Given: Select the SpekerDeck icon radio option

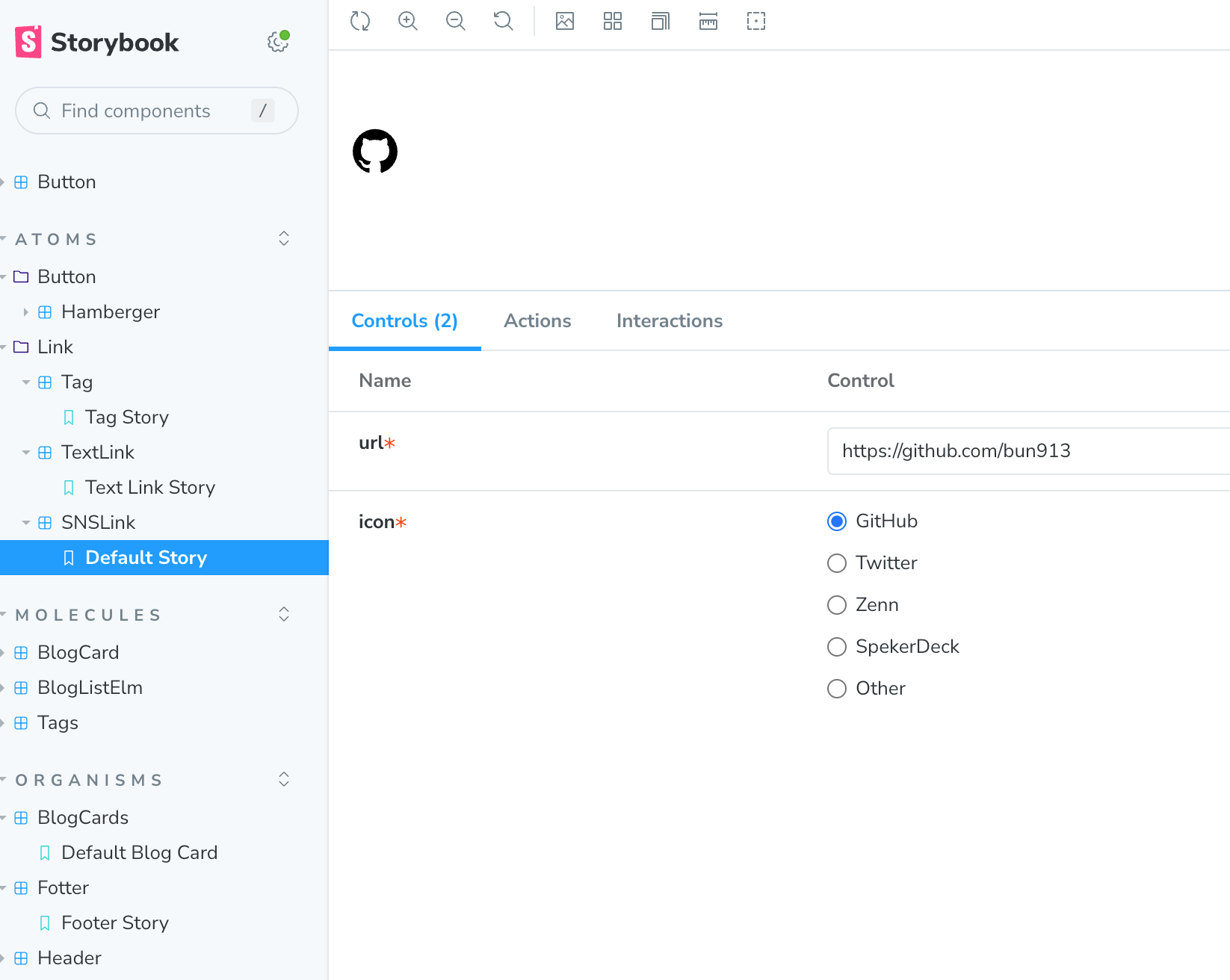Looking at the screenshot, I should 837,647.
